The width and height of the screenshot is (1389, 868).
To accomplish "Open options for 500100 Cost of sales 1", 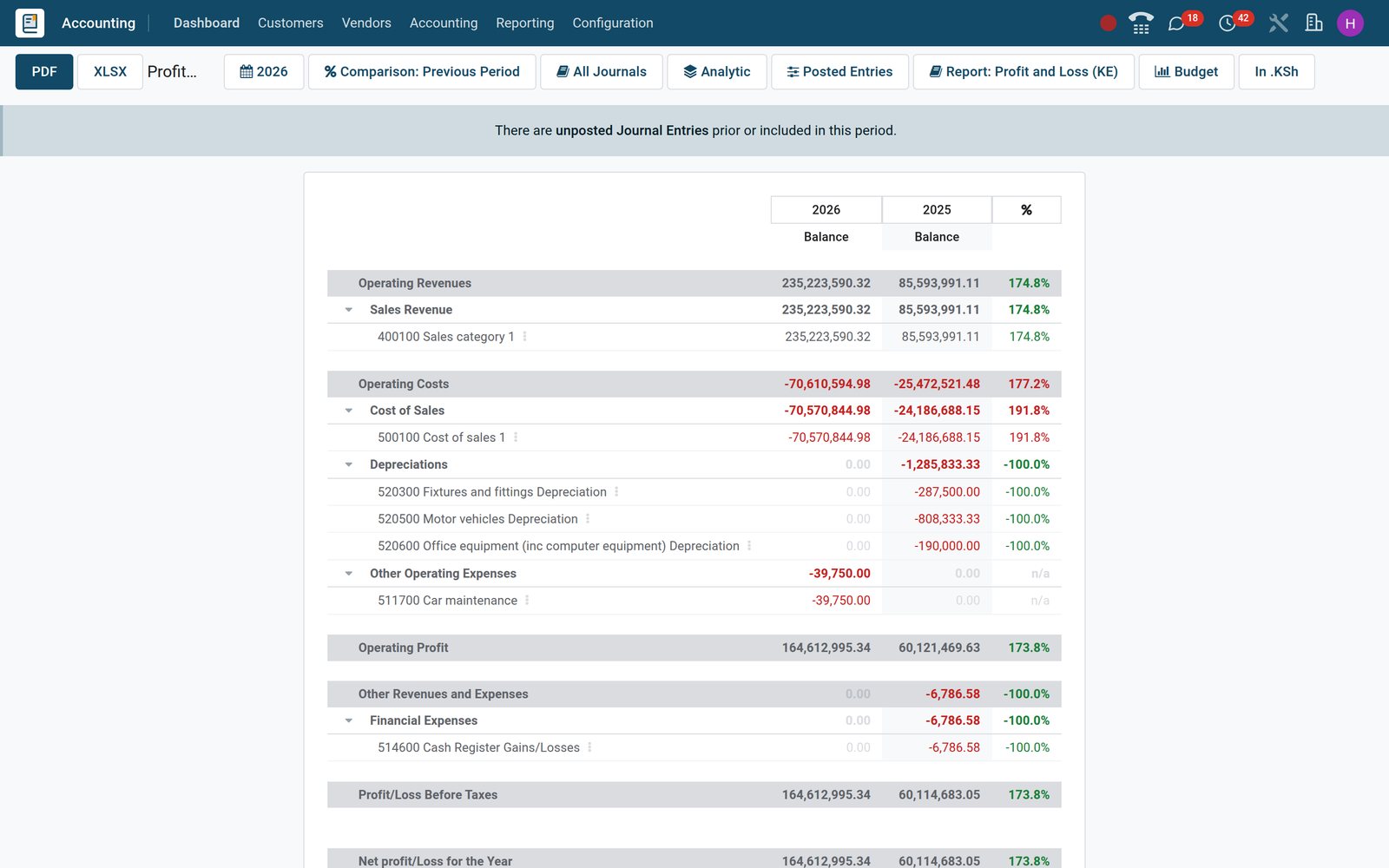I will tap(516, 437).
